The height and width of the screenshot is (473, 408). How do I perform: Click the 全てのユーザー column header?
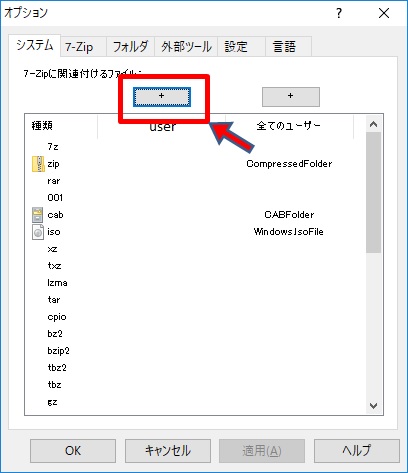tap(289, 126)
